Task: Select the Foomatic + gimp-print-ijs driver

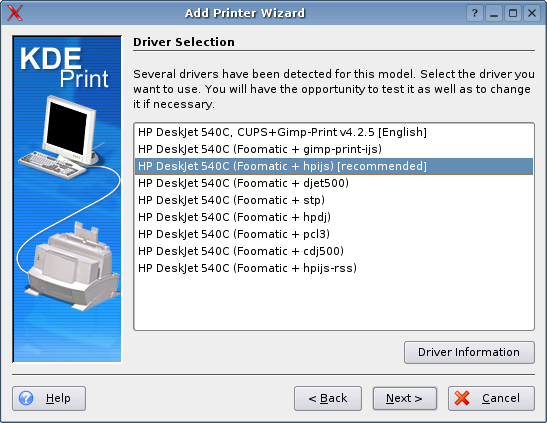Action: click(x=334, y=149)
